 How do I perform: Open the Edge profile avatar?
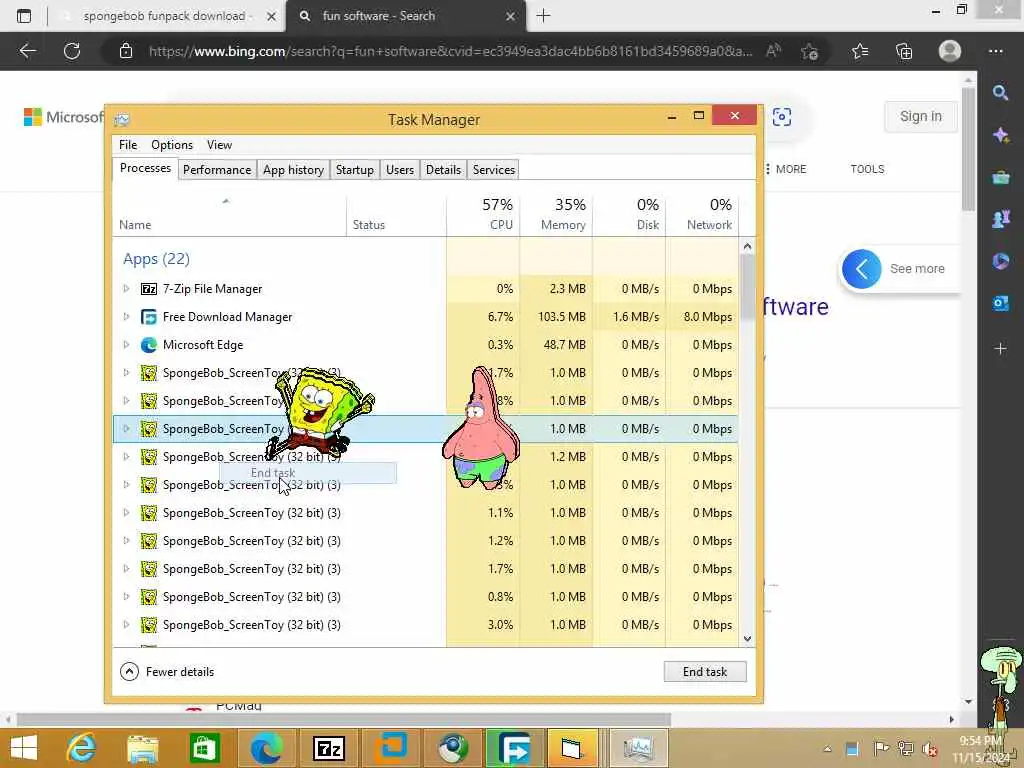click(x=950, y=51)
